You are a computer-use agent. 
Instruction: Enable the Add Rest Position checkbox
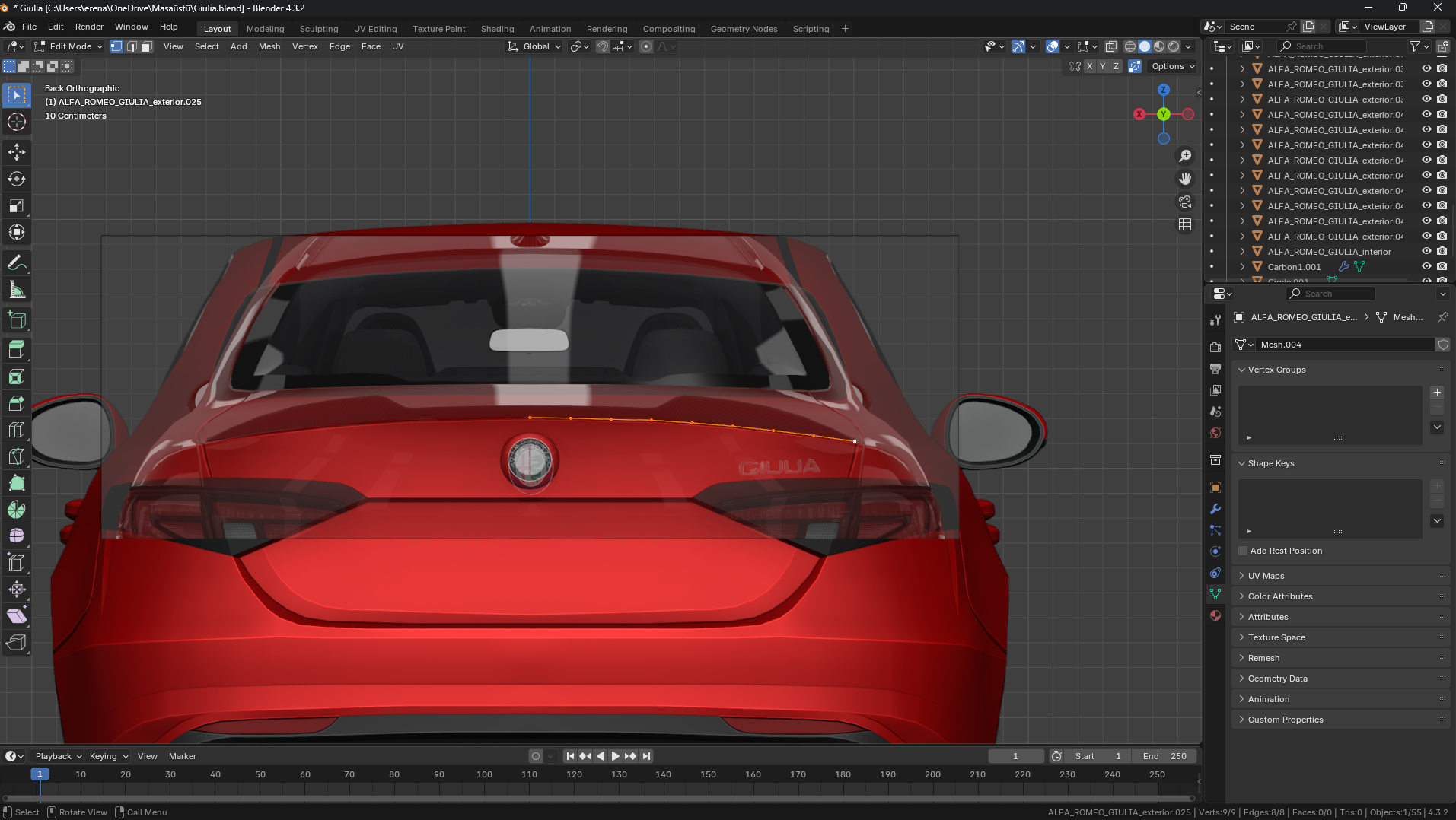pos(1244,551)
